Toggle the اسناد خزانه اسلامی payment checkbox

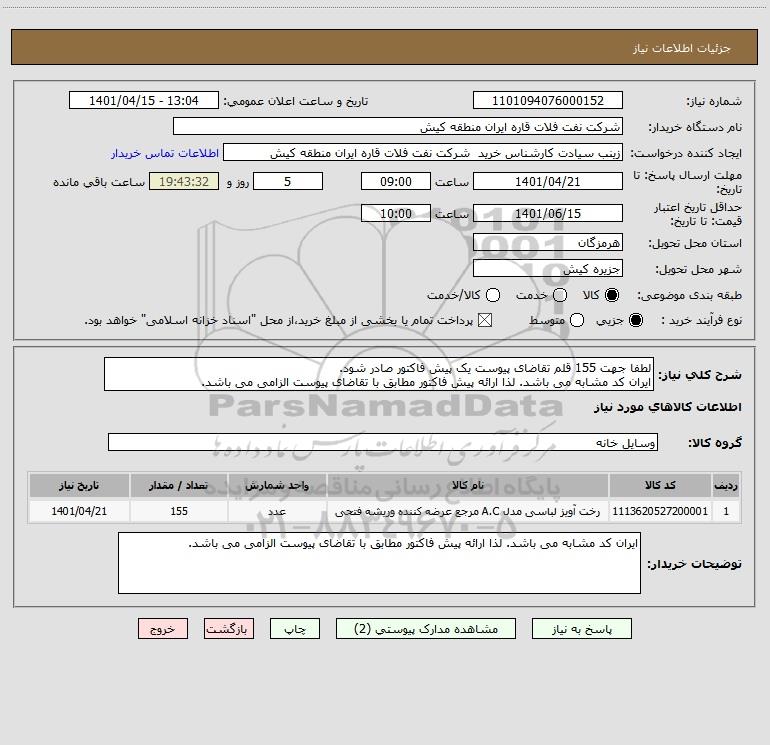[x=485, y=320]
